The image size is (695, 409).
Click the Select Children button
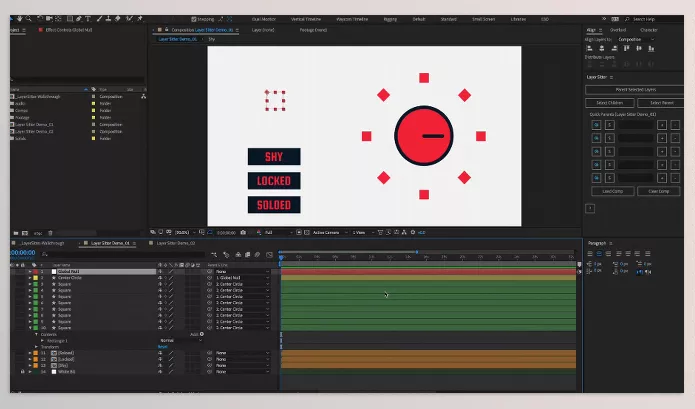tap(609, 103)
